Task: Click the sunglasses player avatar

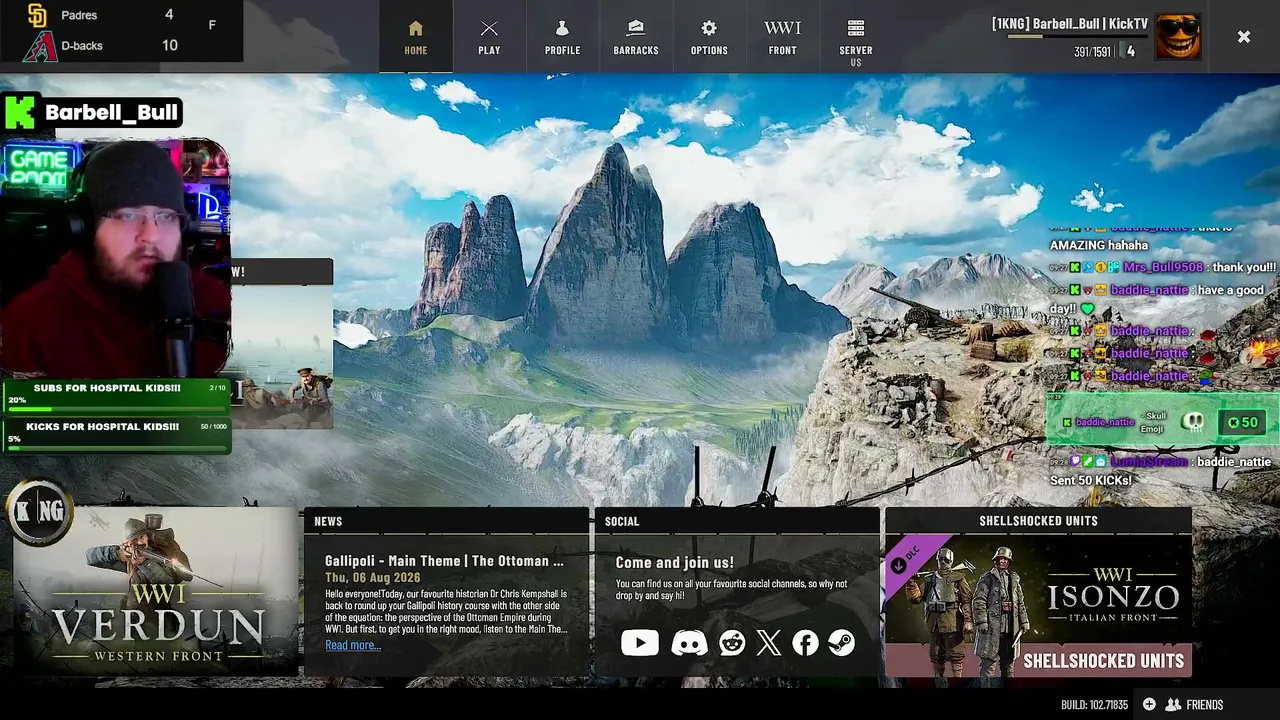Action: [x=1178, y=37]
